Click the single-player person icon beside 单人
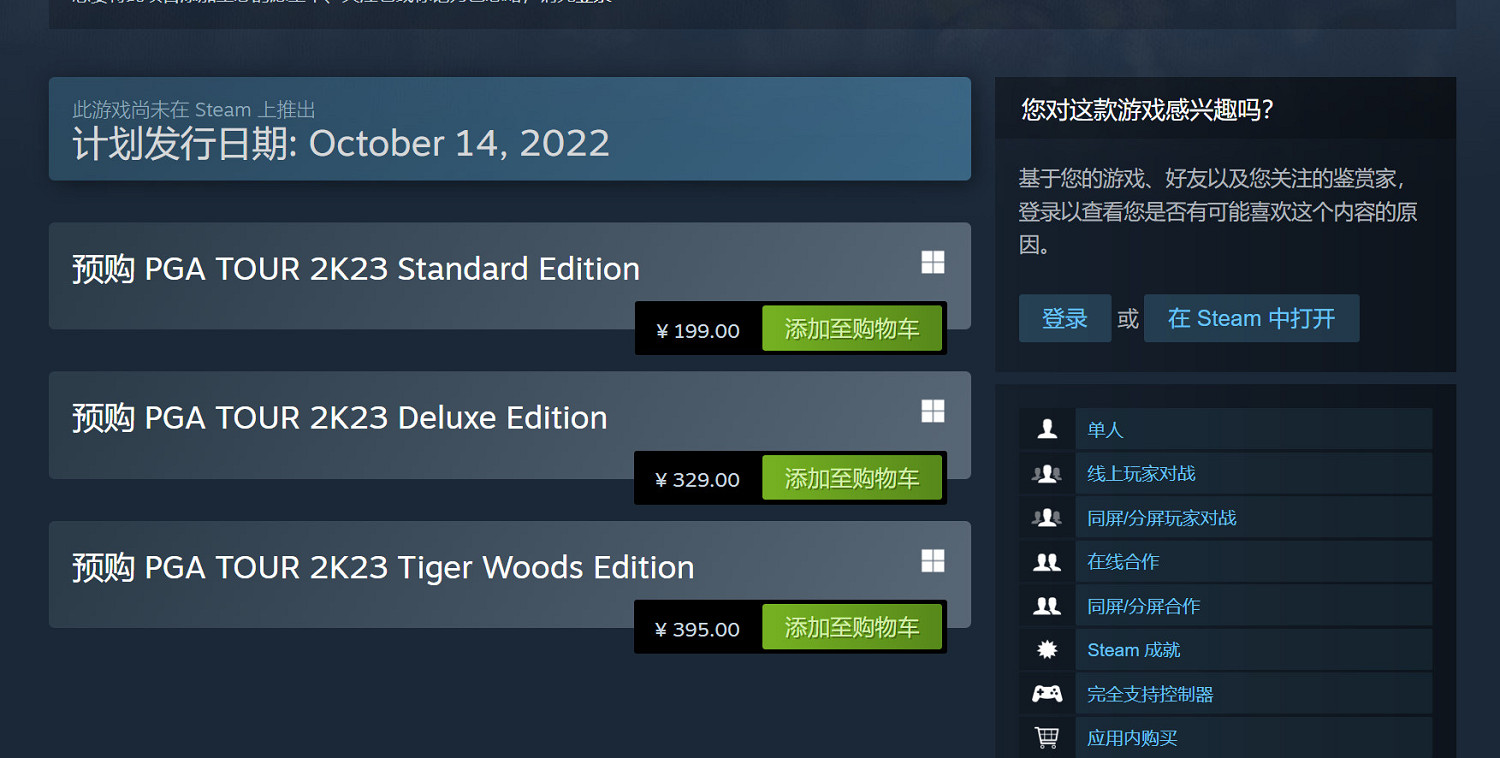Screen dimensions: 1500x758 1046,429
